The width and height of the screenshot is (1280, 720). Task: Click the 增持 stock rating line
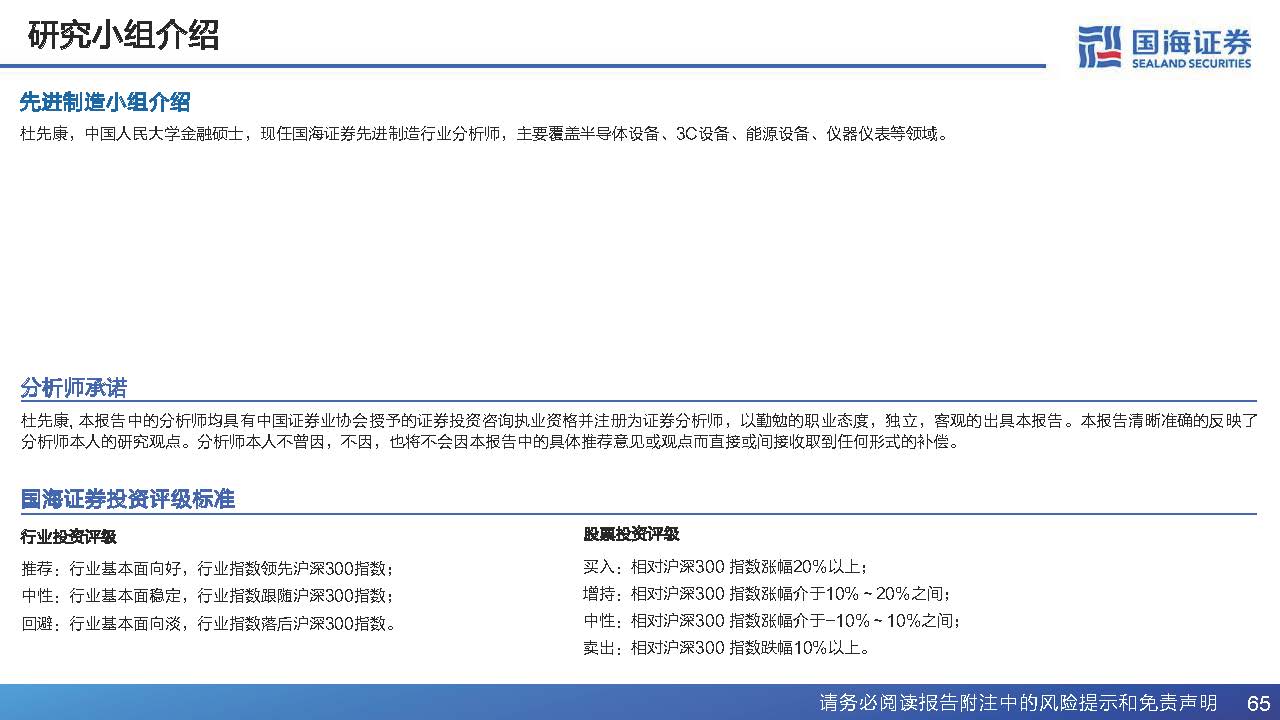[767, 593]
